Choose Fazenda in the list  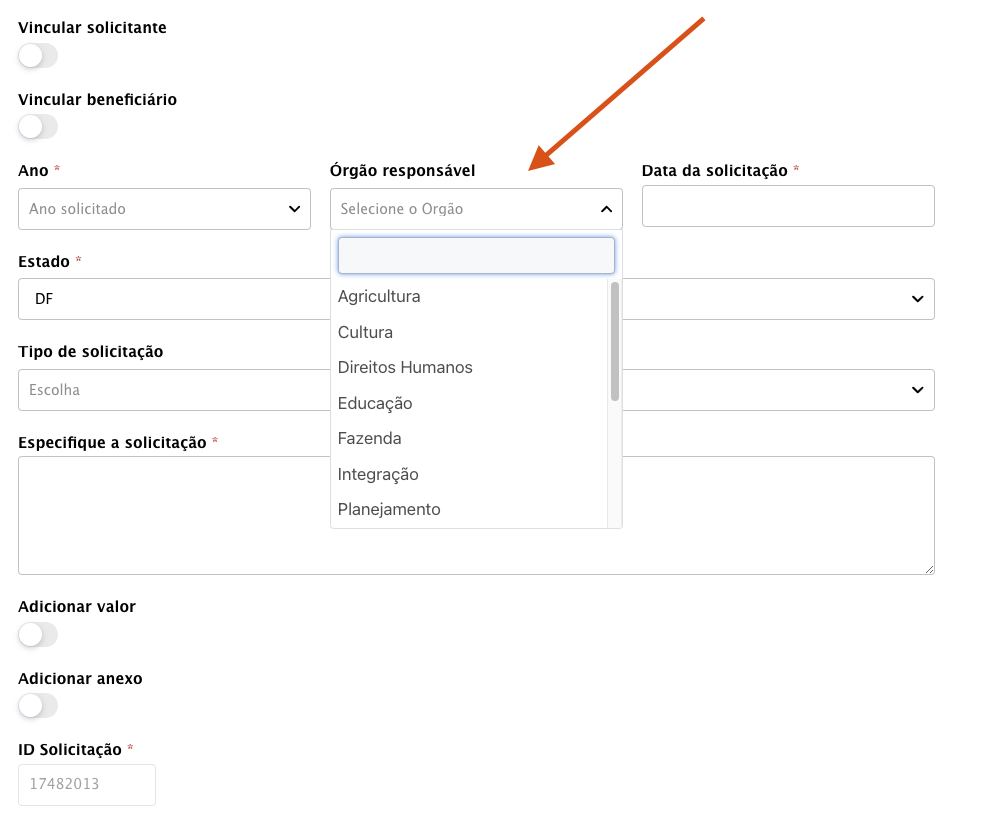369,439
